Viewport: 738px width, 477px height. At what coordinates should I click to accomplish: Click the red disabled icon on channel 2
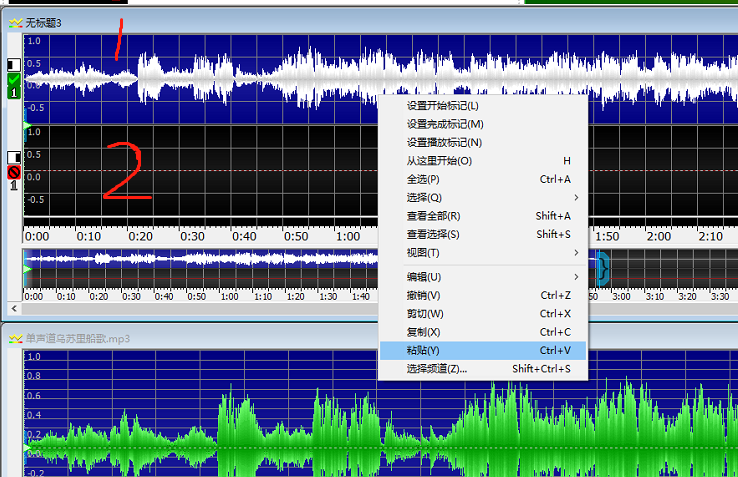[14, 172]
